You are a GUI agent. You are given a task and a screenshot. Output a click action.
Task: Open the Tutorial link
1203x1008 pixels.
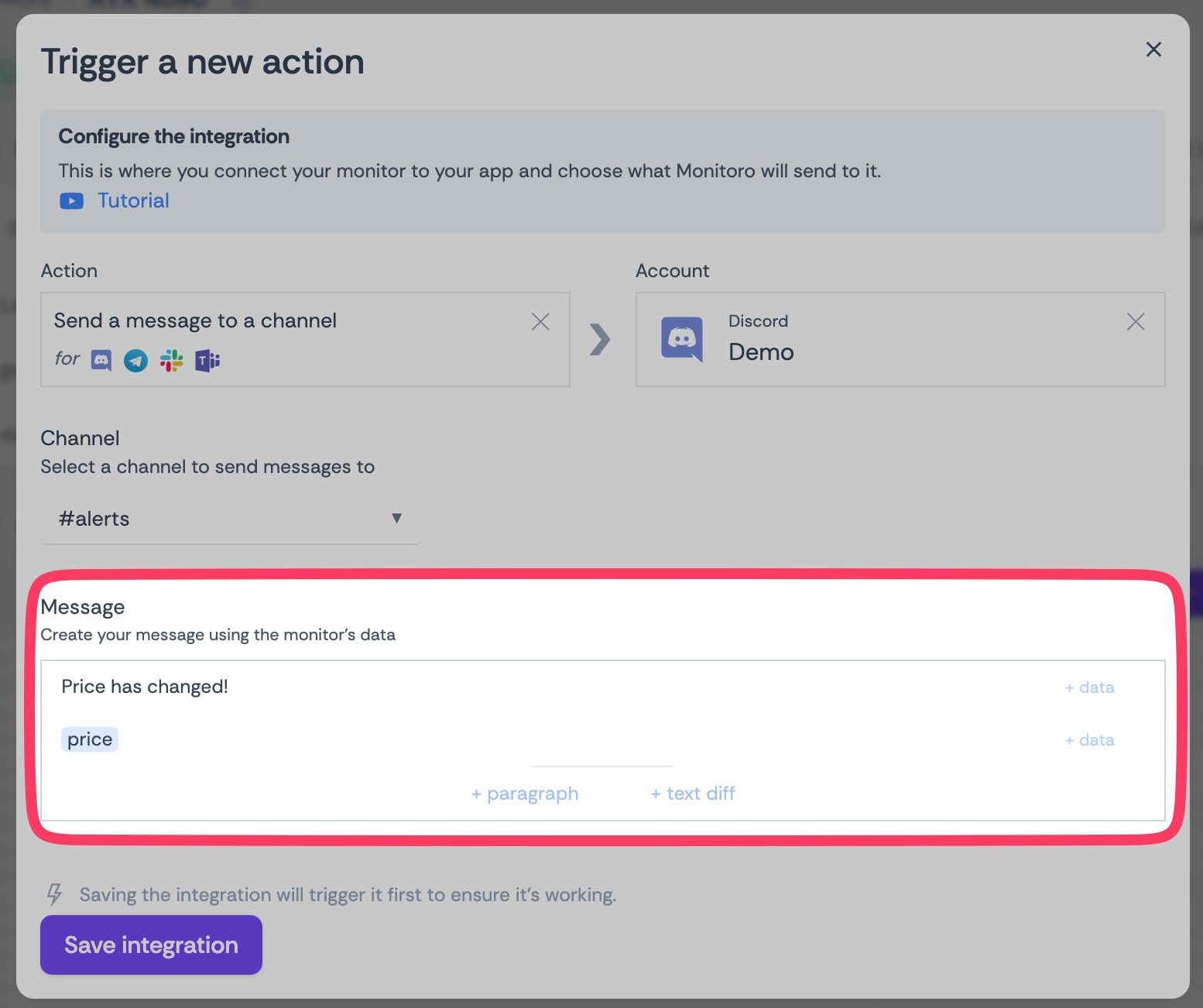tap(133, 201)
